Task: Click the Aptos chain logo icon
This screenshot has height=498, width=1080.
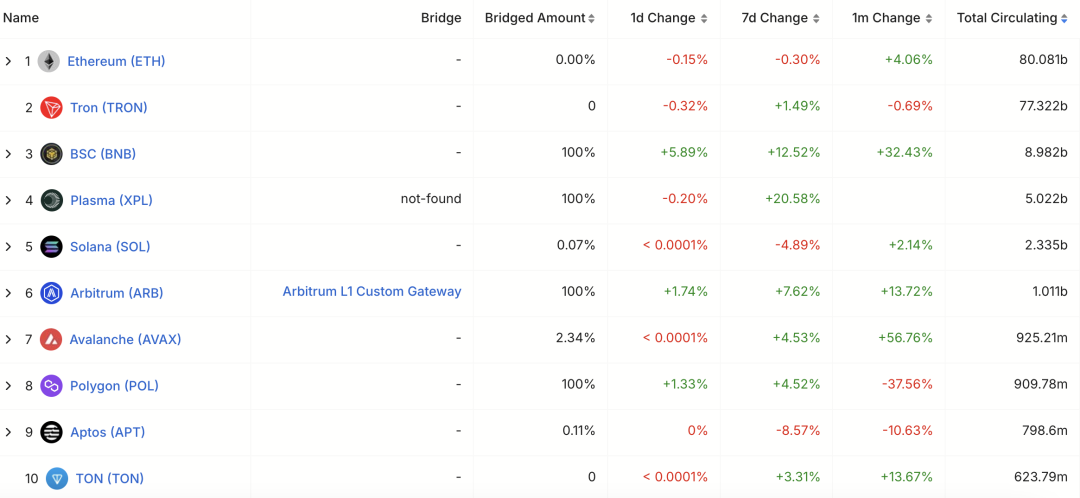Action: (51, 433)
